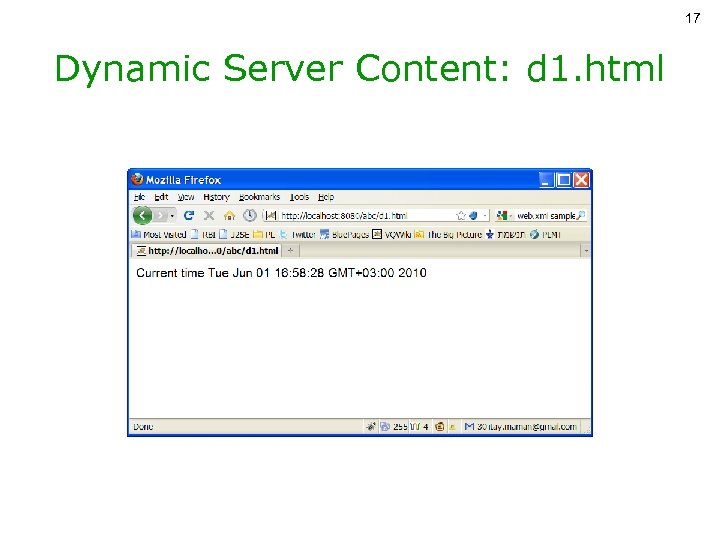Open the Help menu
Screen dimensions: 720x540
point(326,197)
